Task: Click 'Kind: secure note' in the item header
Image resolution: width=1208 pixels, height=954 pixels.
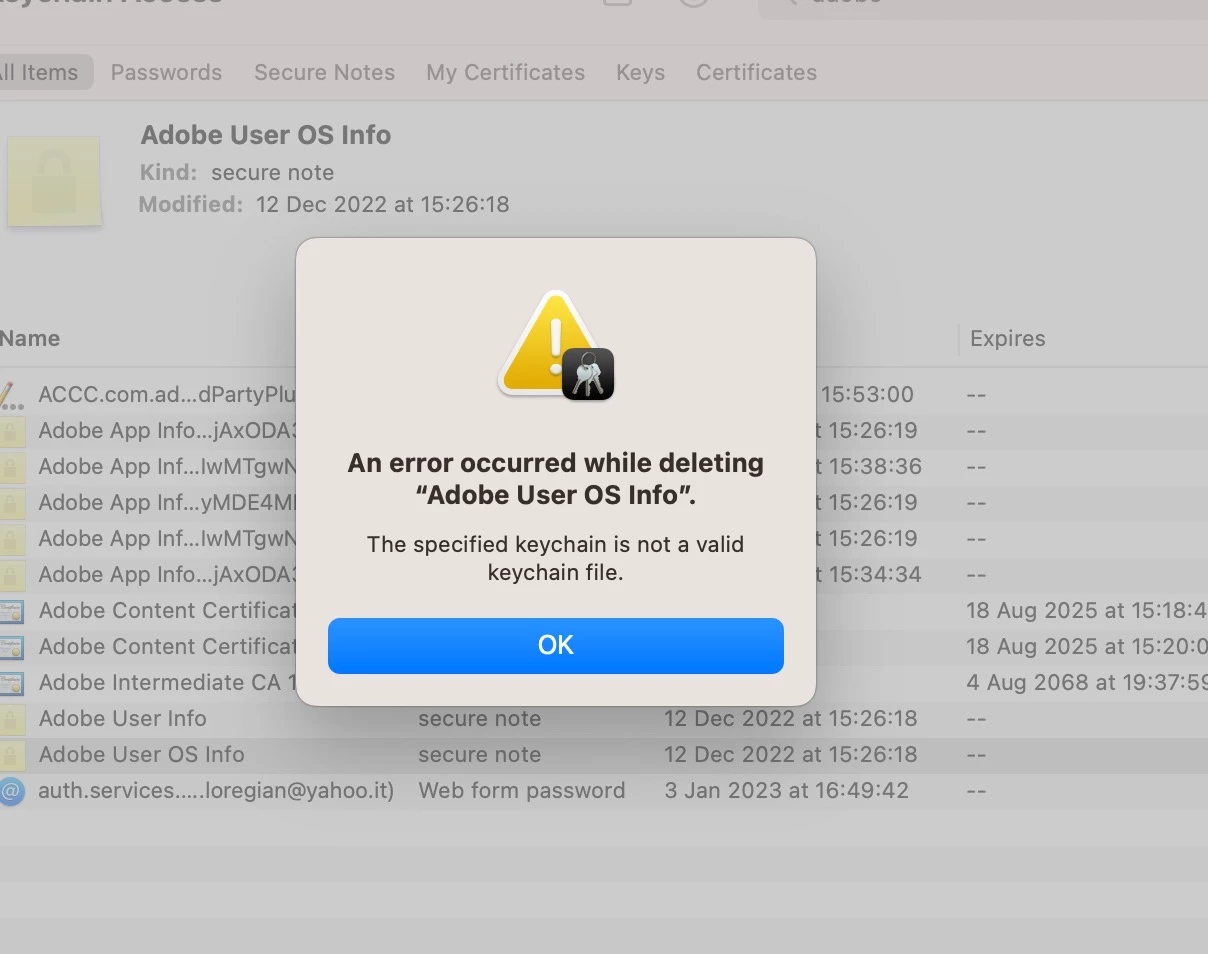Action: [x=237, y=172]
